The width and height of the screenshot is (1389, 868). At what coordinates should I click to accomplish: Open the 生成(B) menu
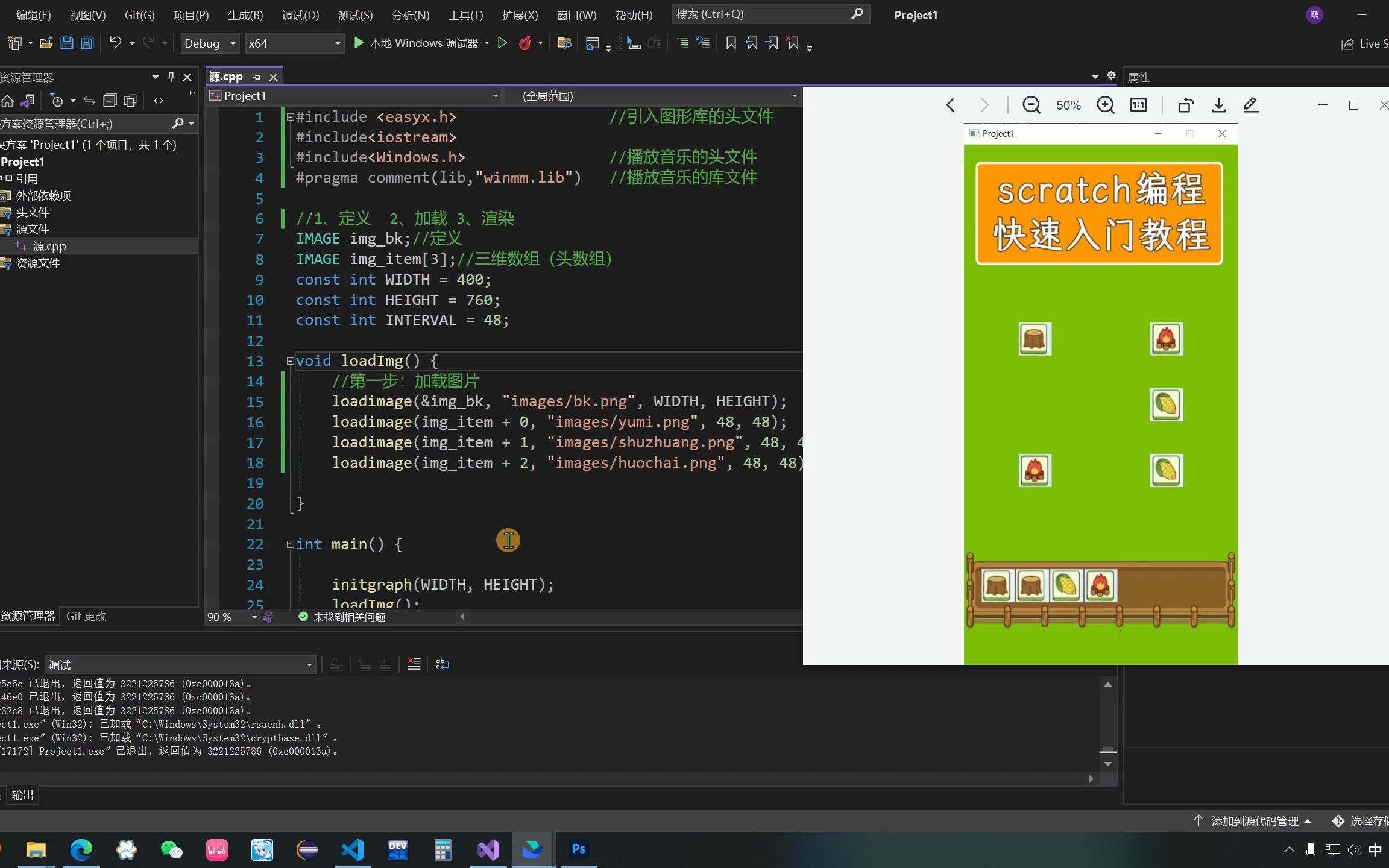click(245, 15)
